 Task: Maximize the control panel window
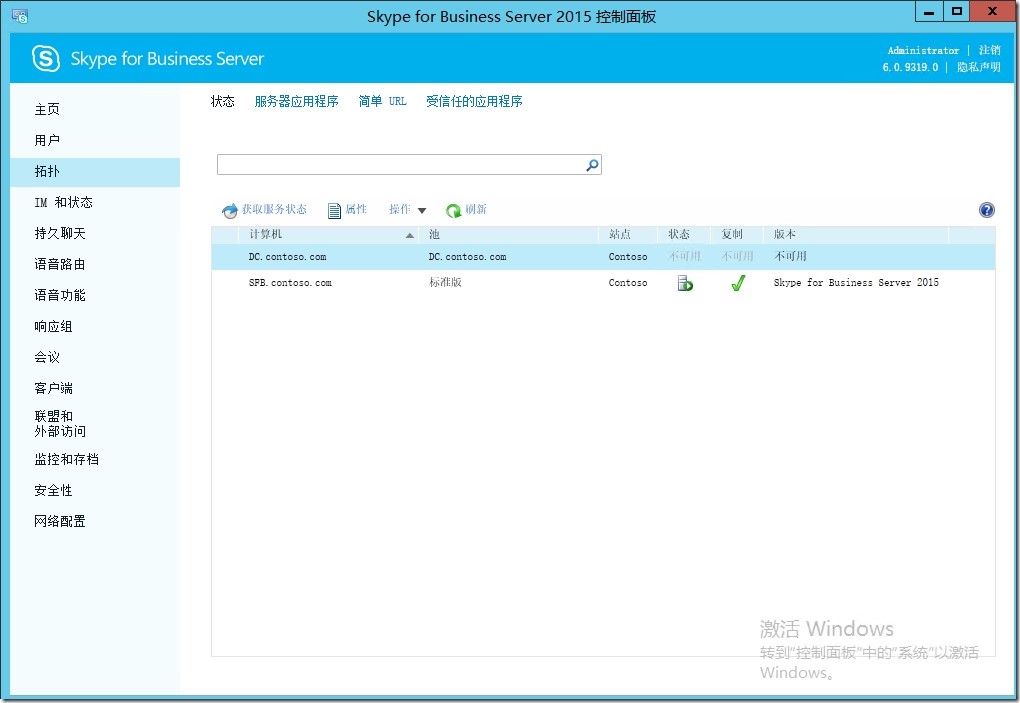tap(956, 12)
